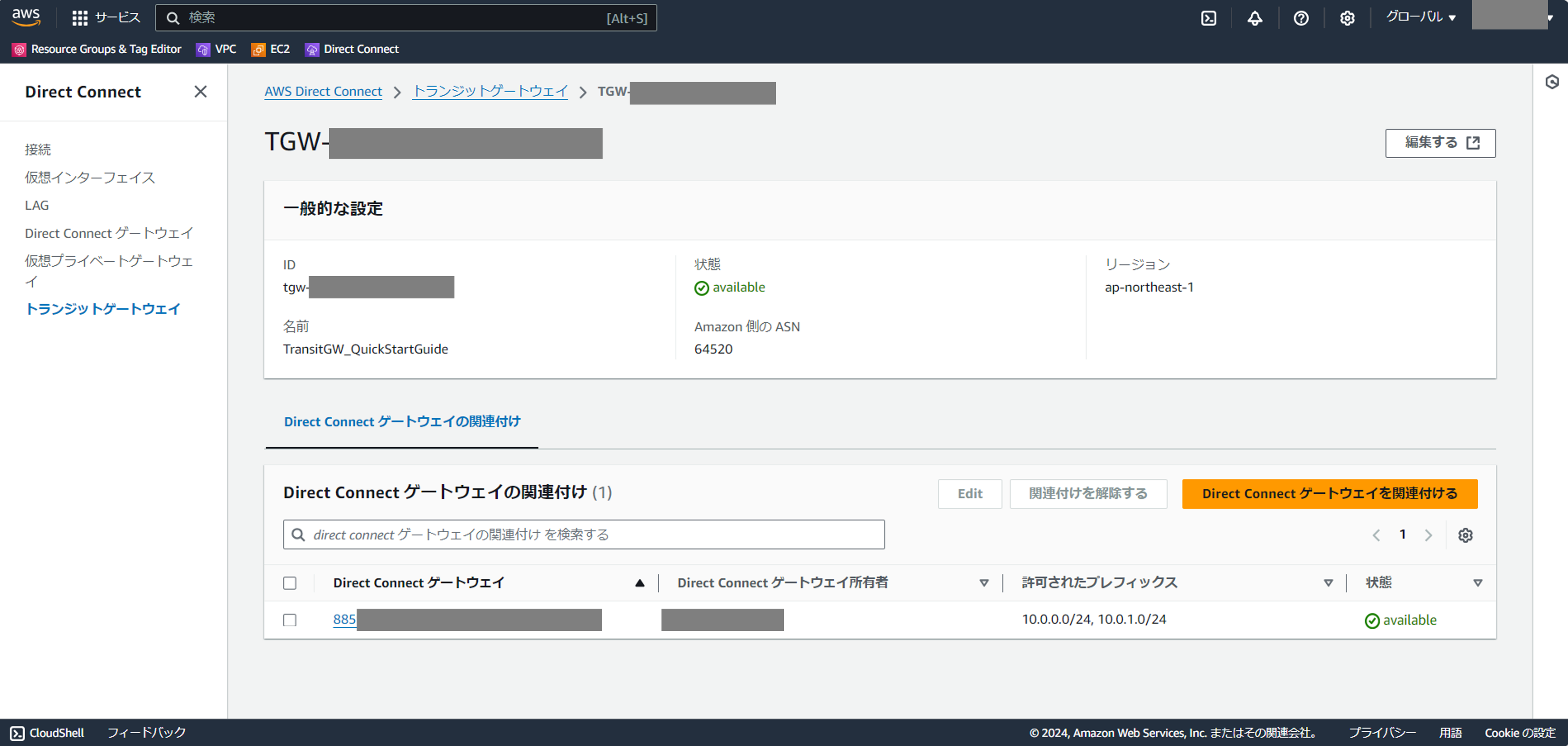Click the プライバシー footer link
1568x746 pixels.
pyautogui.click(x=1382, y=733)
